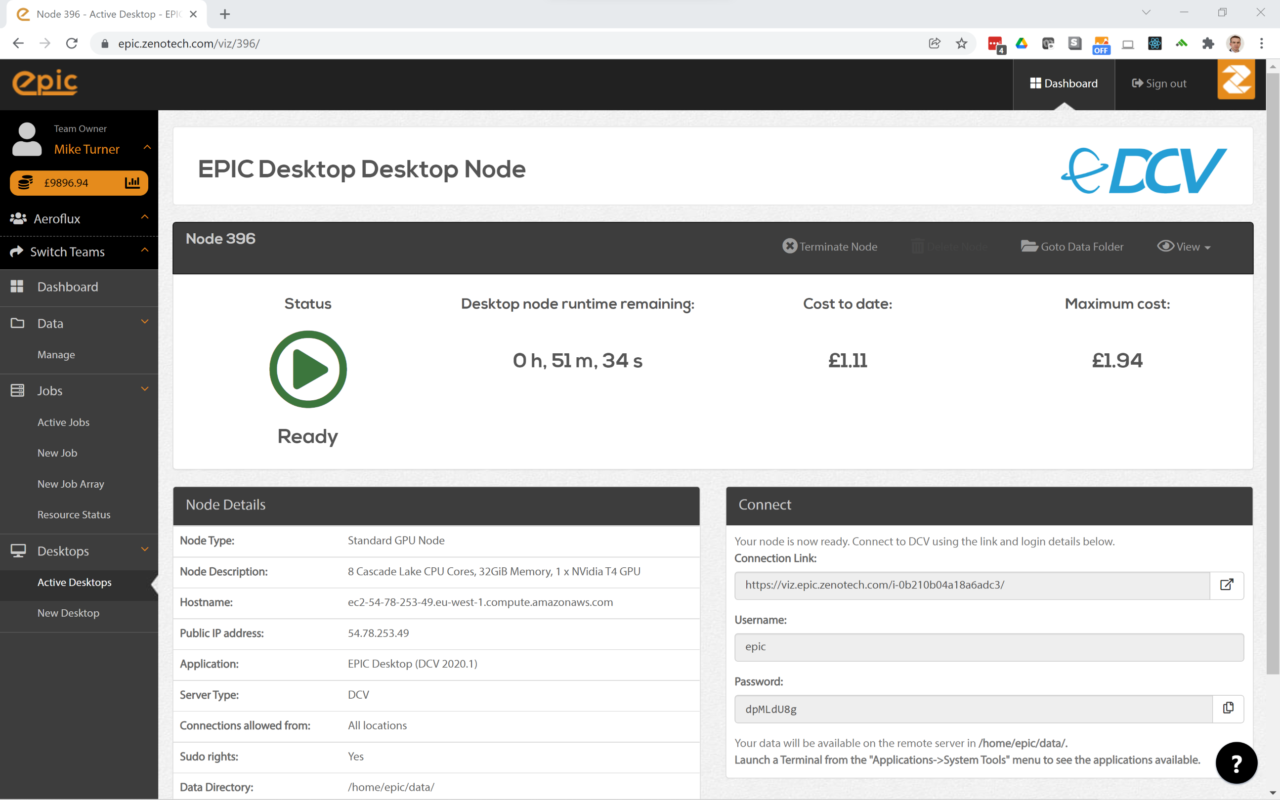This screenshot has height=800, width=1280.
Task: Click the Terminate Node button
Action: coord(829,247)
